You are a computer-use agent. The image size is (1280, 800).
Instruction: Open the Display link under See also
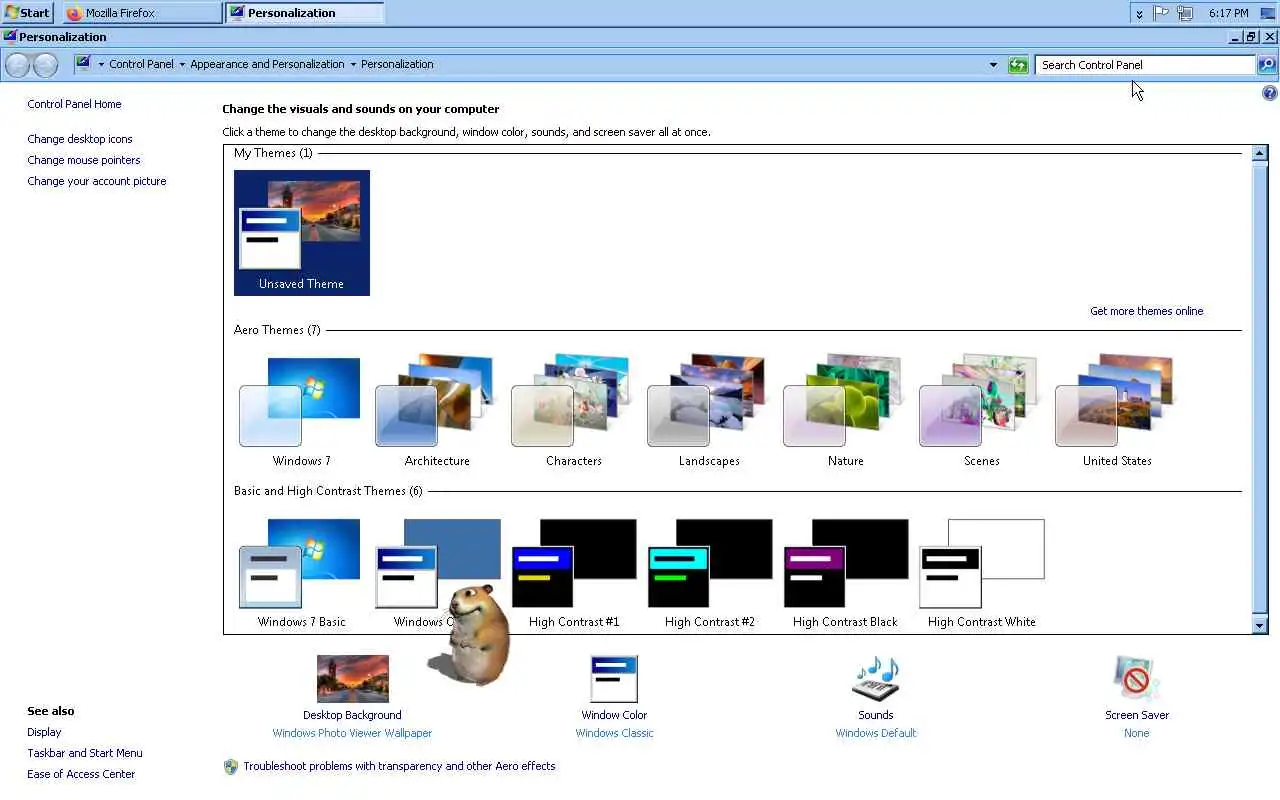tap(44, 732)
